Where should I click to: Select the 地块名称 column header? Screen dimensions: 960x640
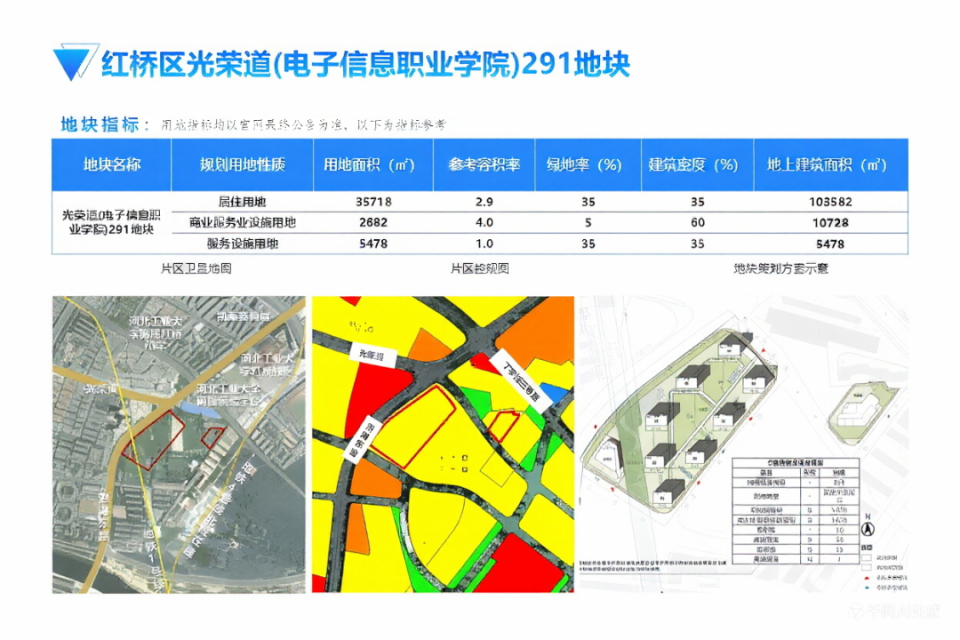click(111, 165)
